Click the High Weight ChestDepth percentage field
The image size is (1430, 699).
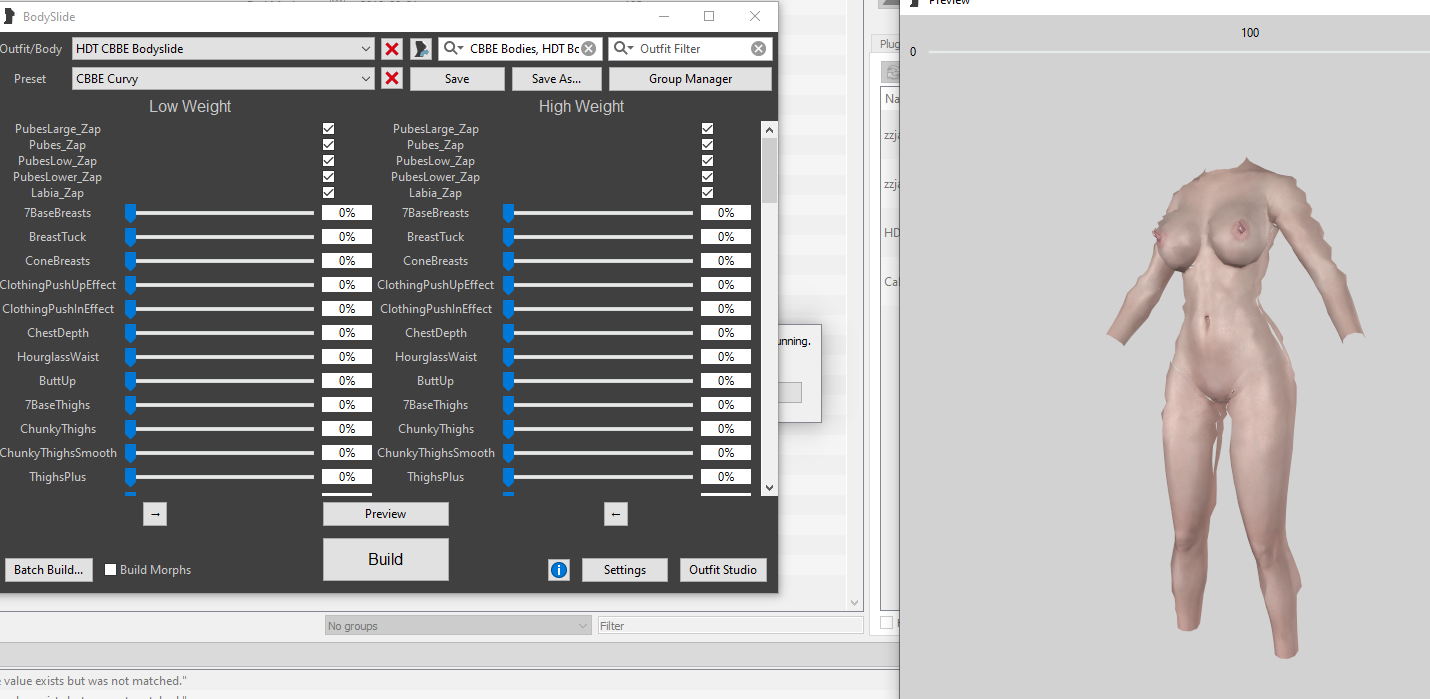[x=726, y=333]
